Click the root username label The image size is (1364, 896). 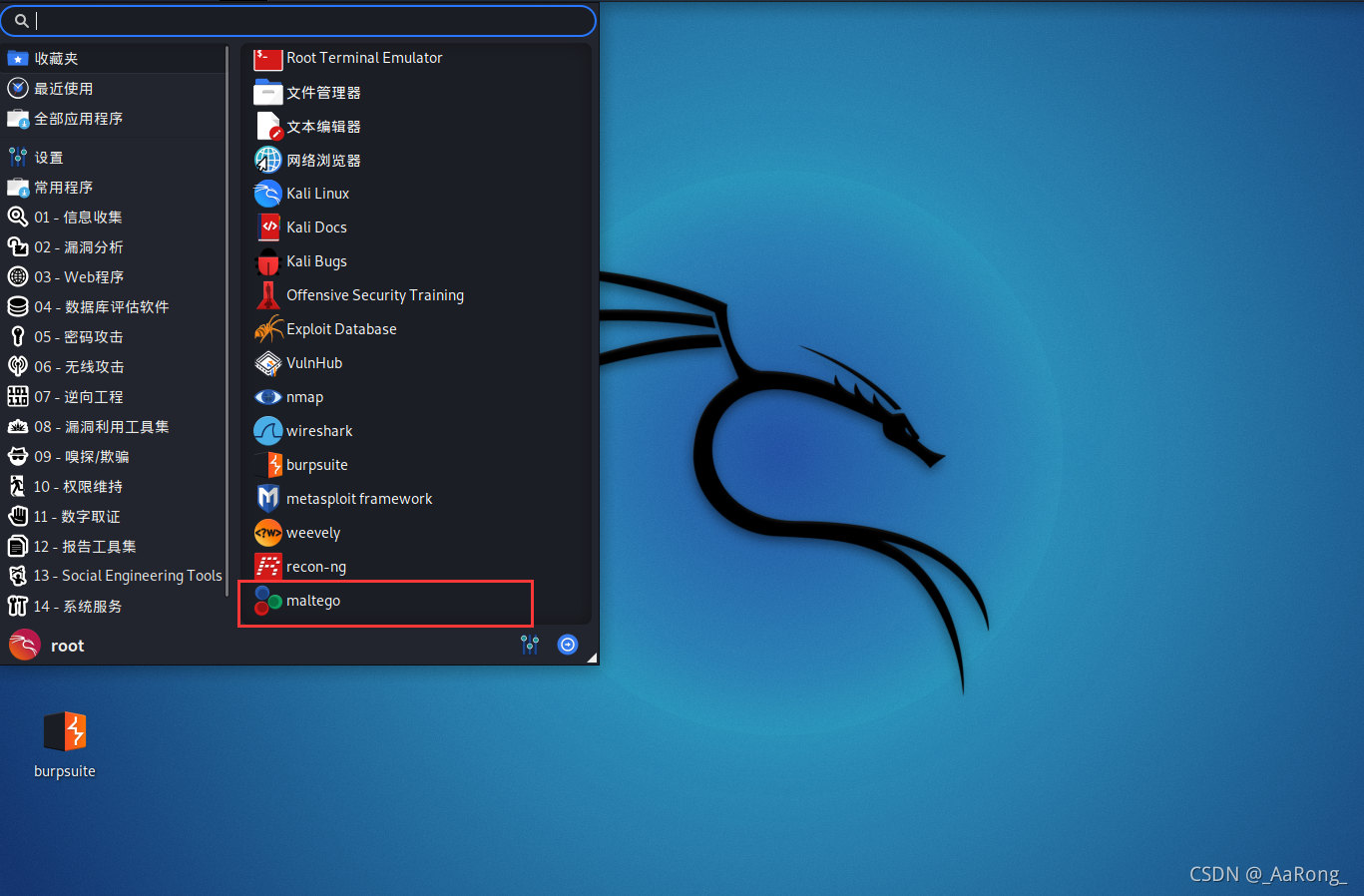tap(68, 646)
